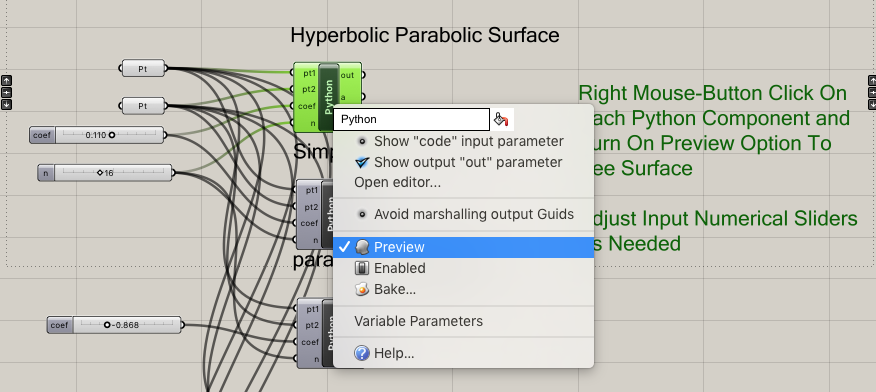Click the top-left up arrow widget icon

click(x=6, y=80)
